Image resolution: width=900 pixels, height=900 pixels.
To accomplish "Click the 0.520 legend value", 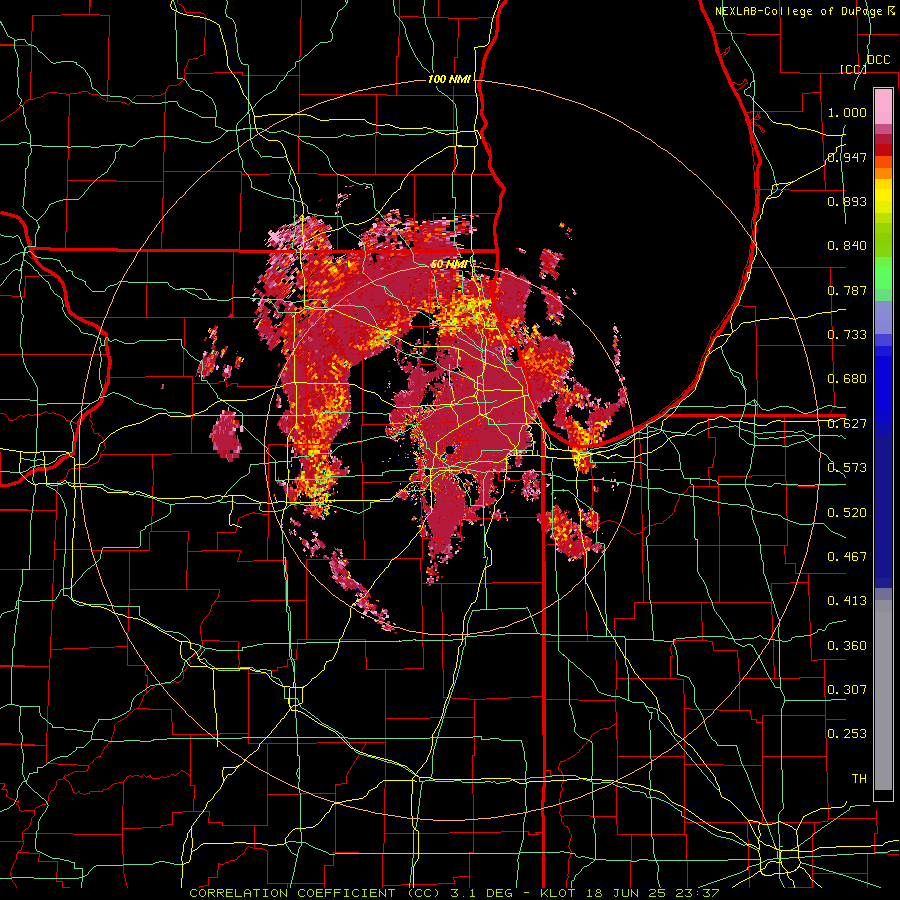I will (x=847, y=512).
